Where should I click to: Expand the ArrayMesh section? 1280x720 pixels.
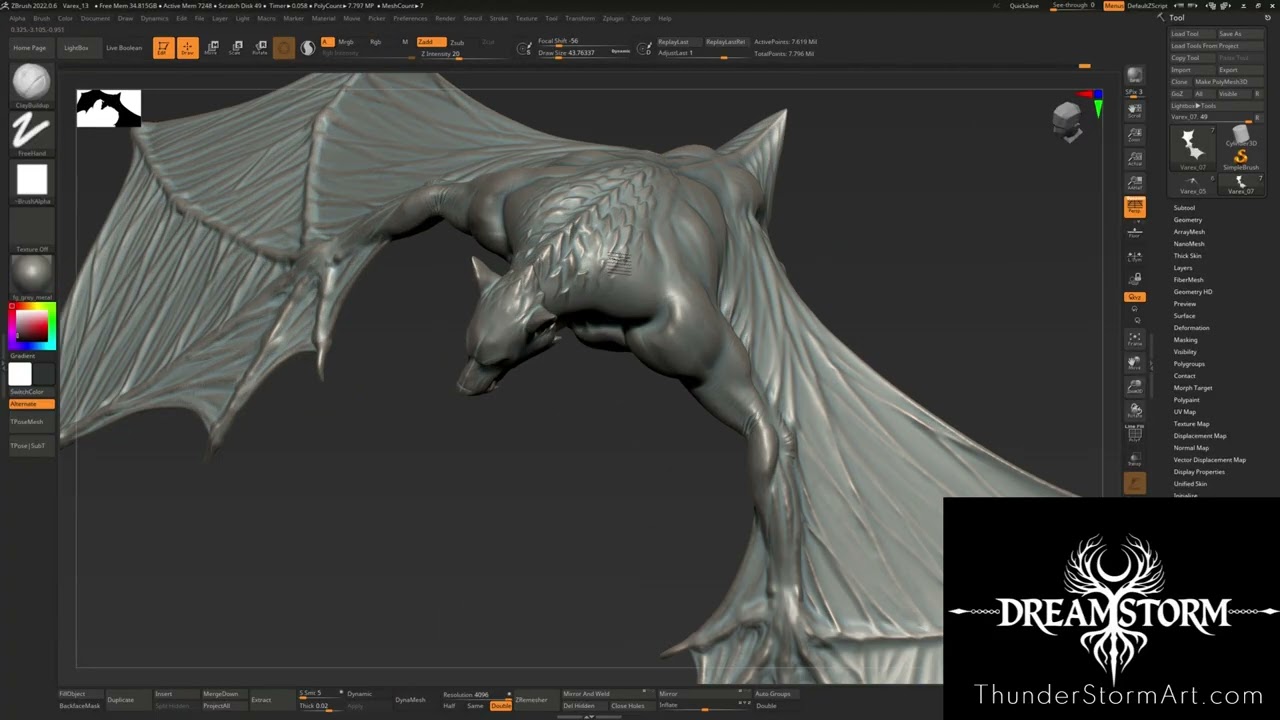1189,232
